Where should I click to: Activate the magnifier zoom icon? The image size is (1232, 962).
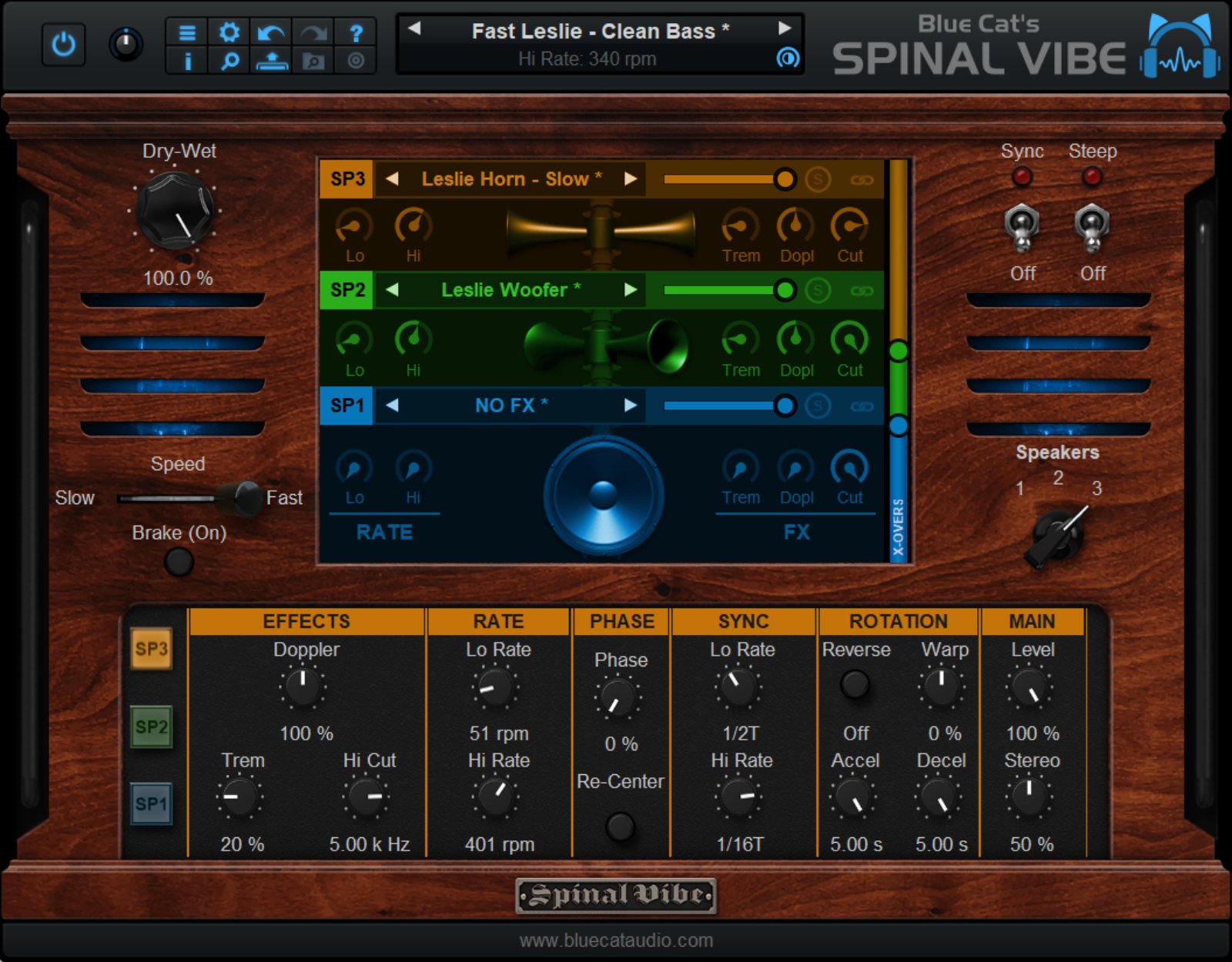(x=229, y=62)
